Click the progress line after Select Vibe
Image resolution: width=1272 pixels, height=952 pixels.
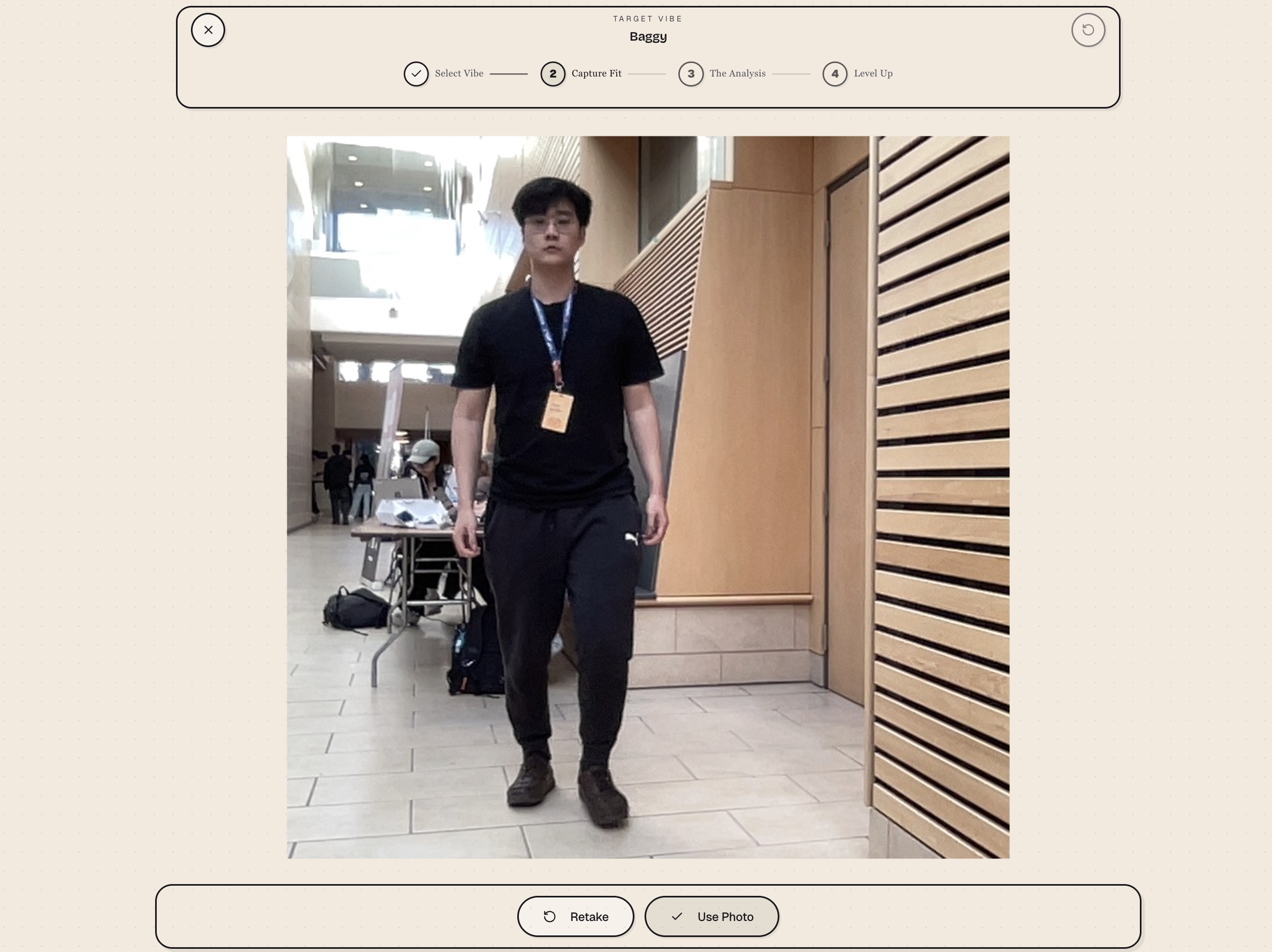508,74
